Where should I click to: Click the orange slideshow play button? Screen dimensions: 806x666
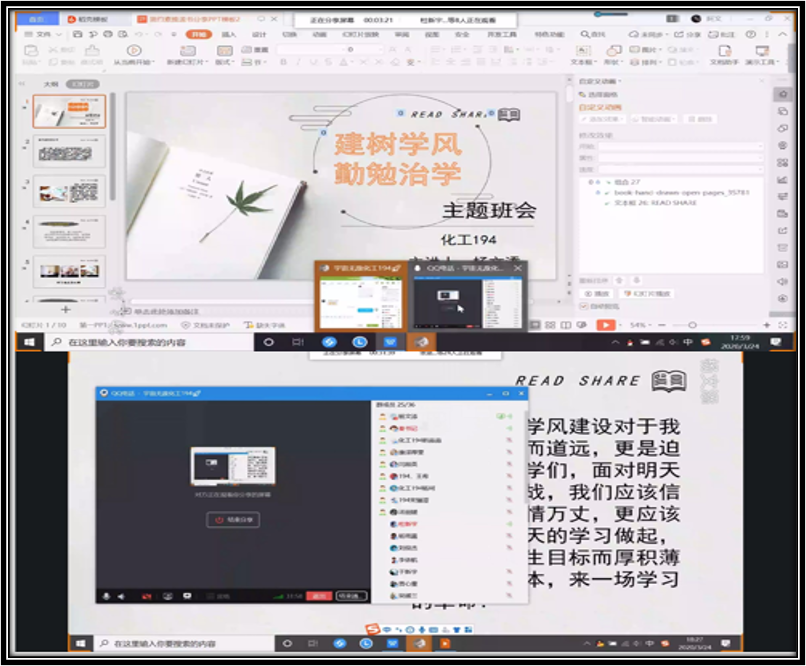click(605, 325)
